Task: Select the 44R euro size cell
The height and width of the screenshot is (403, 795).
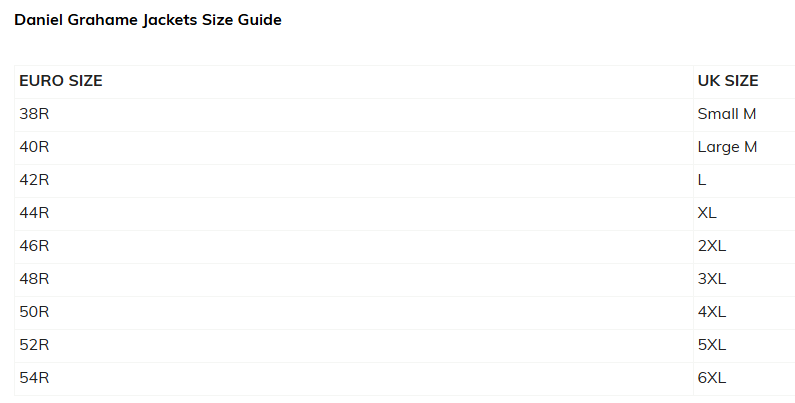Action: [x=34, y=213]
